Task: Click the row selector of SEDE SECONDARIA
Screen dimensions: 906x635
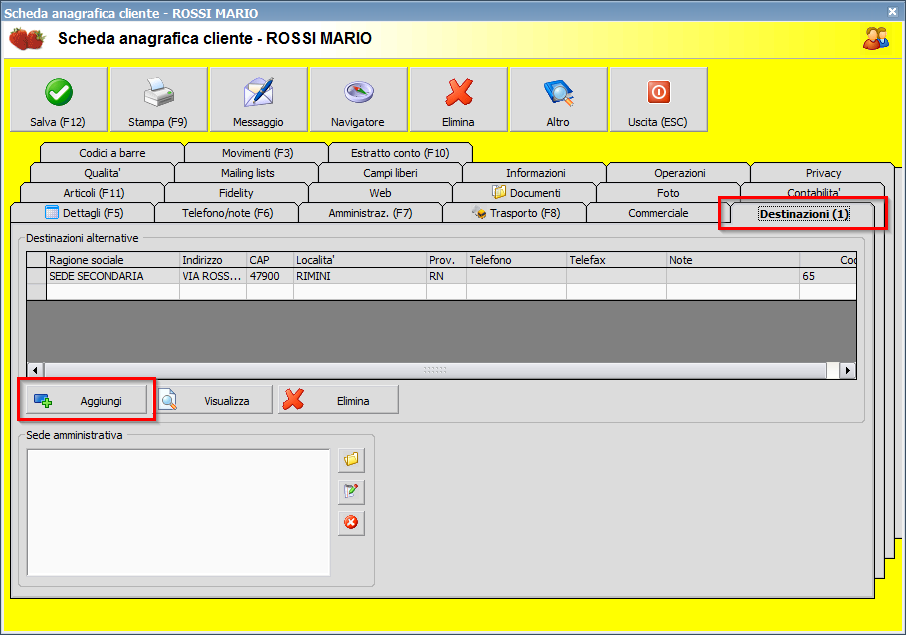Action: pos(36,276)
